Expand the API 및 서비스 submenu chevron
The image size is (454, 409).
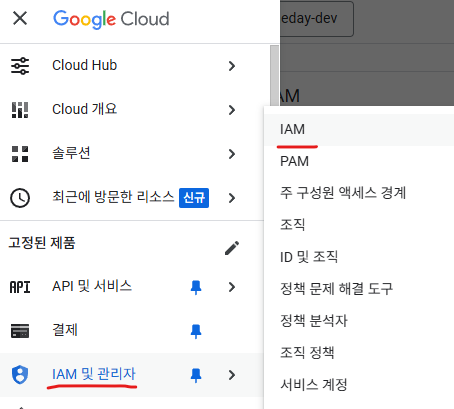click(x=232, y=287)
